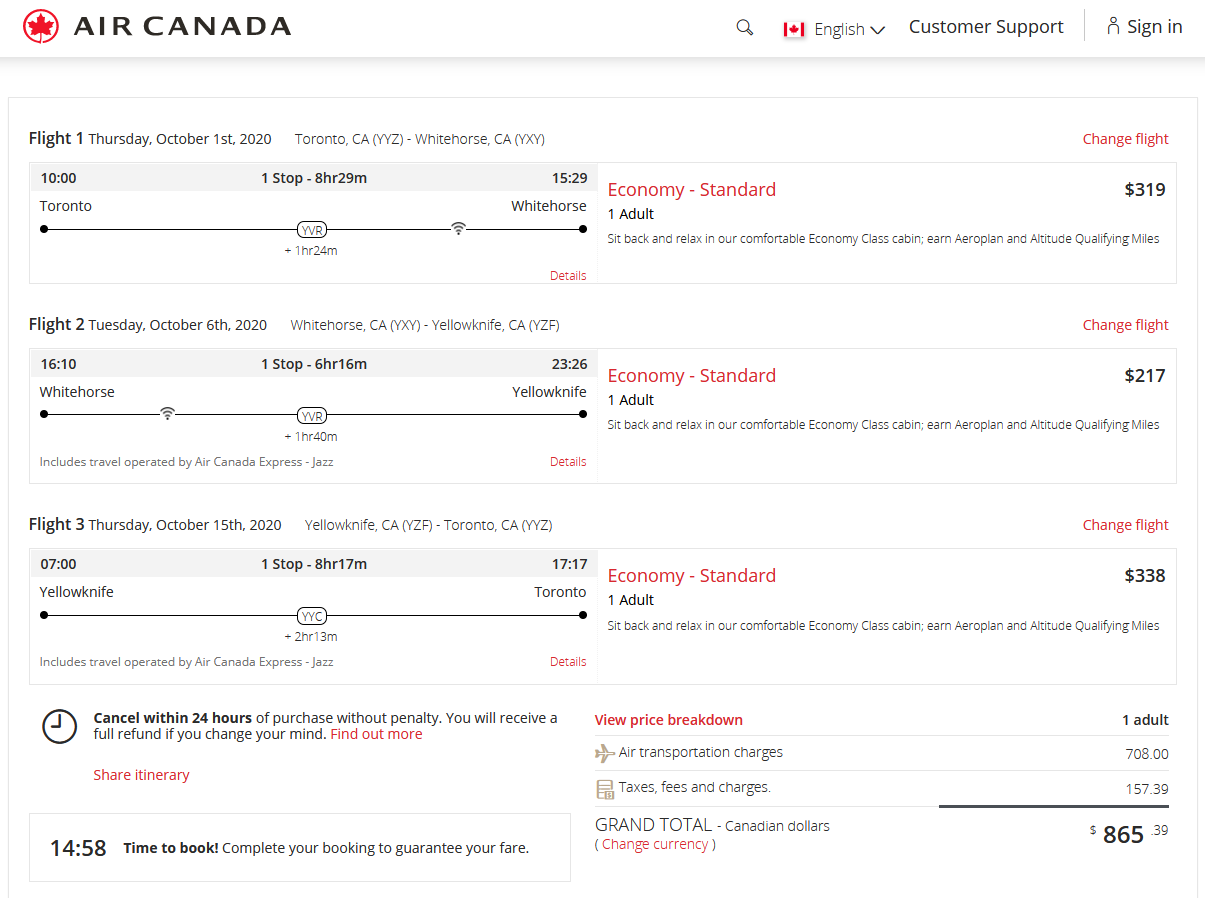Click the 708.00 air transportation amount
The image size is (1205, 898).
[x=1147, y=754]
